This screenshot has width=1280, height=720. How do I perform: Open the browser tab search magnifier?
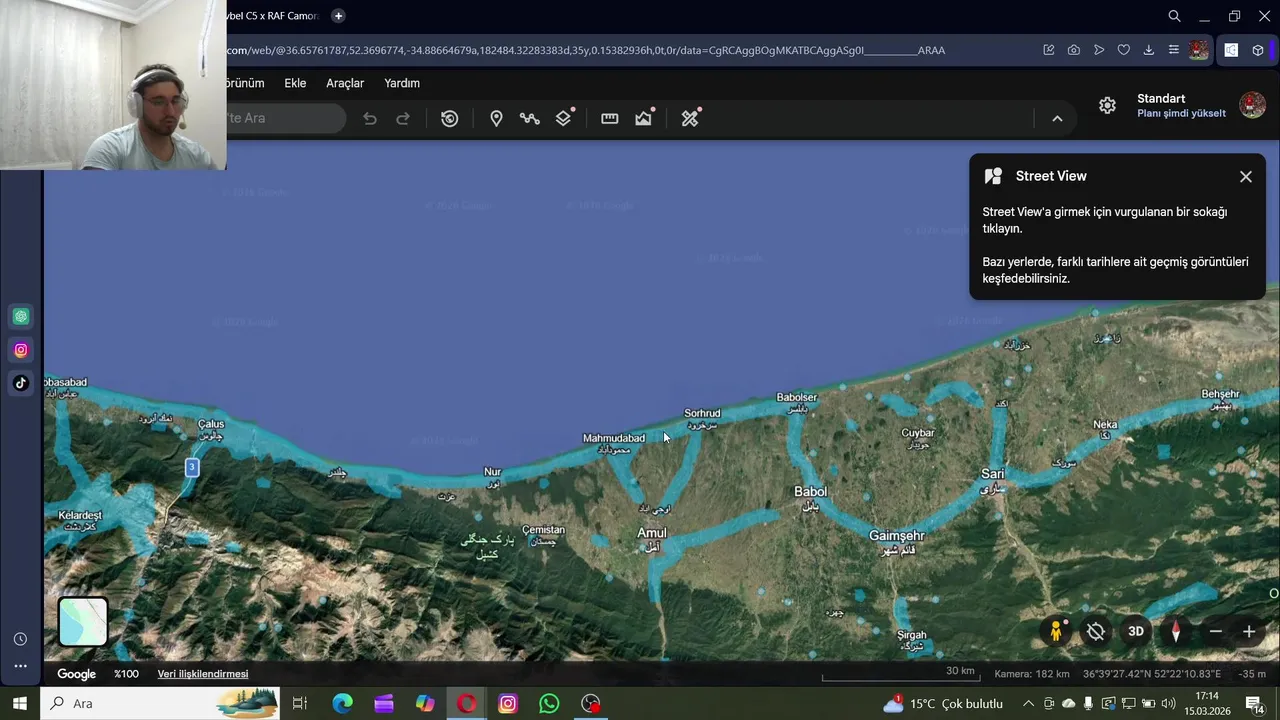pos(1175,16)
